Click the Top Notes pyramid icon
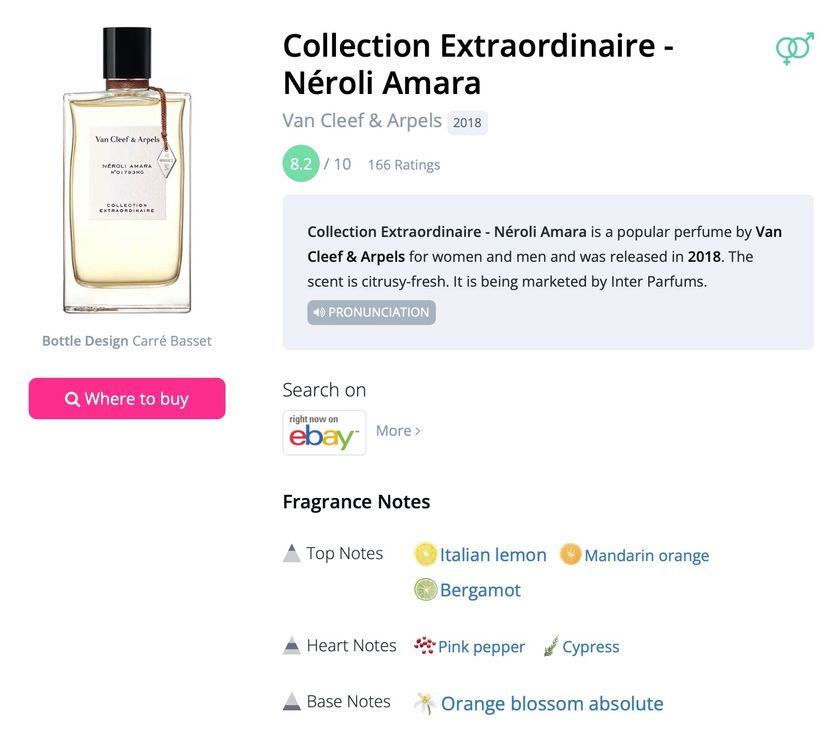The width and height of the screenshot is (824, 750). (x=292, y=553)
